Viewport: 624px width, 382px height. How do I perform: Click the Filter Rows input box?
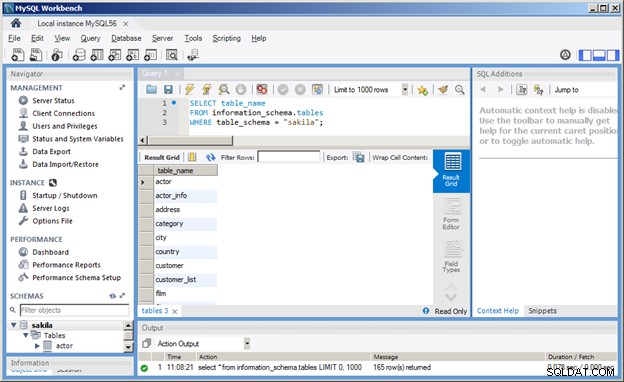(289, 157)
